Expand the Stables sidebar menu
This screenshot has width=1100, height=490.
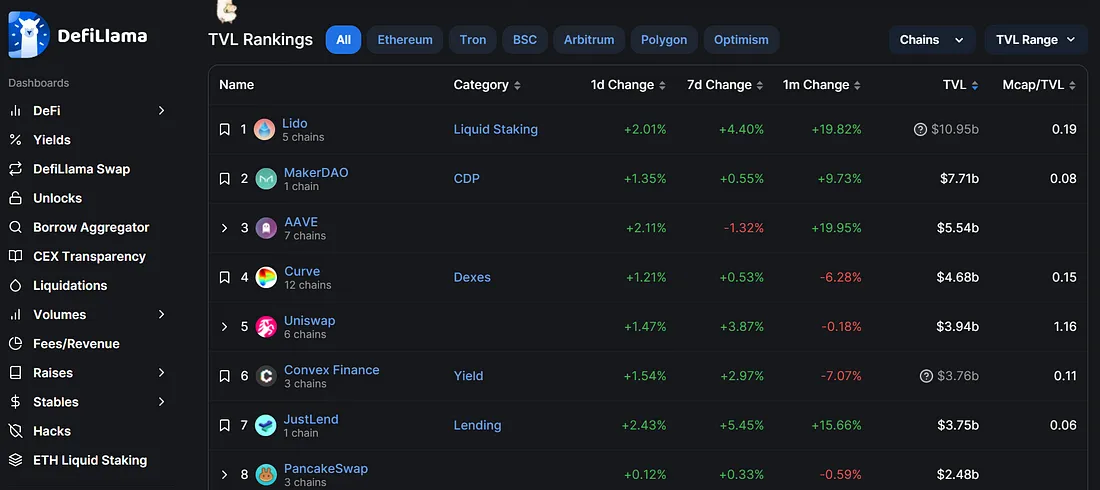pyautogui.click(x=161, y=402)
